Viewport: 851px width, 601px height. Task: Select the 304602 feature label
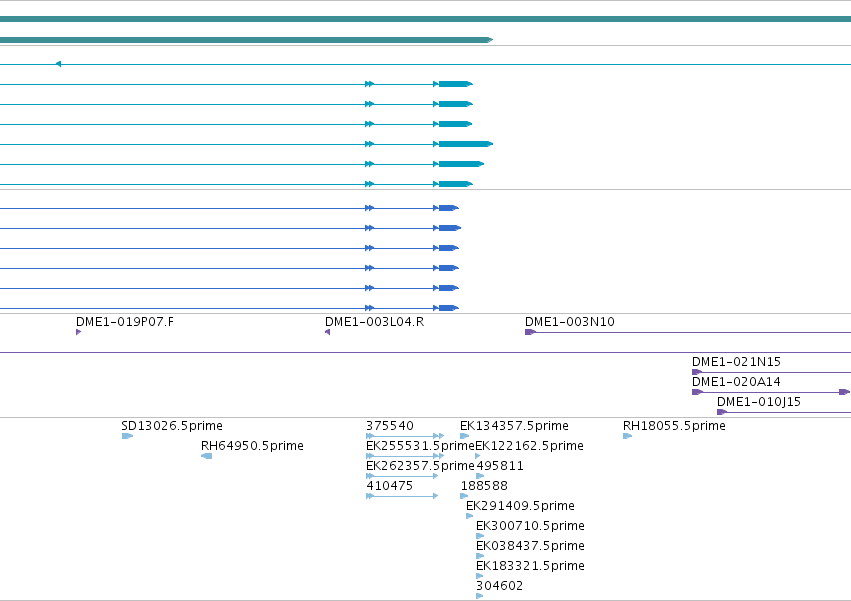coord(499,586)
